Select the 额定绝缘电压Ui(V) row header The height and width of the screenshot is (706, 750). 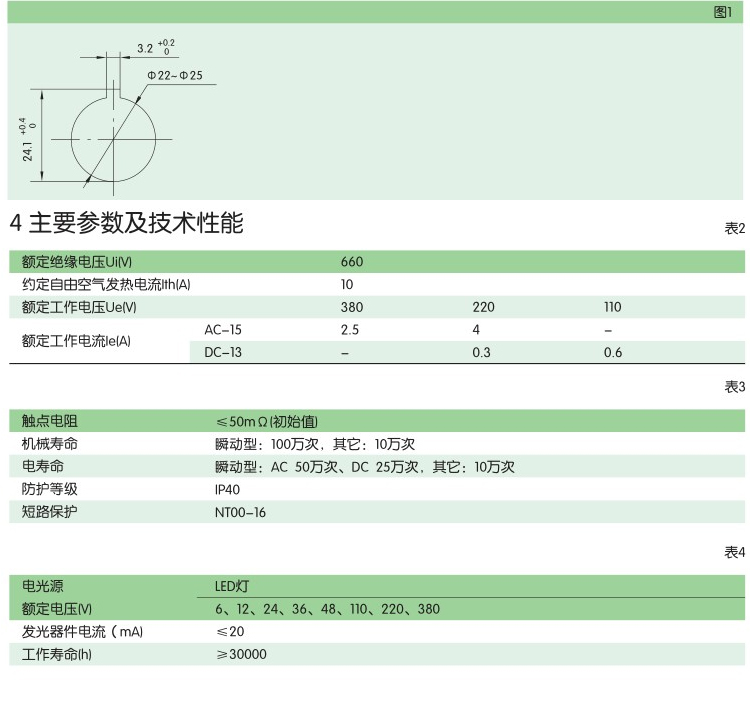[x=77, y=262]
